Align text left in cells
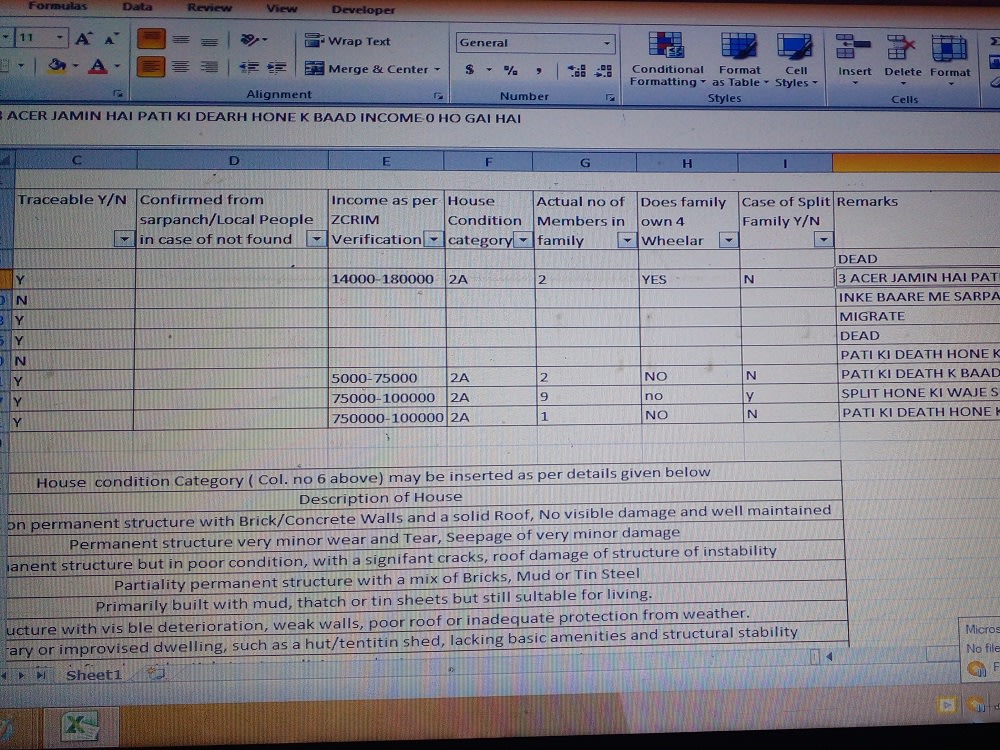 (151, 66)
